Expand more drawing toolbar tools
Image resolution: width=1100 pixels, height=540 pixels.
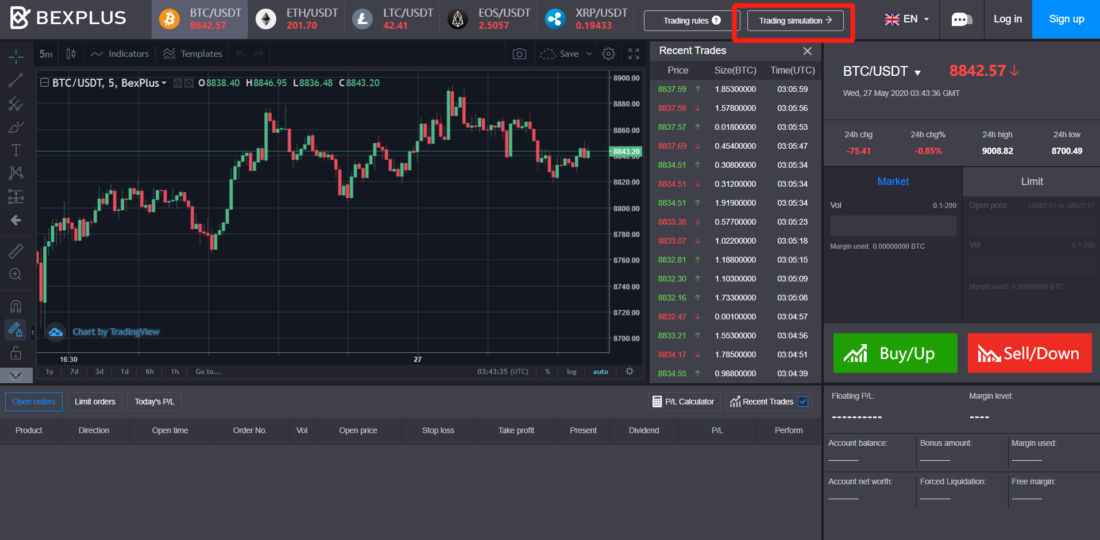(15, 375)
